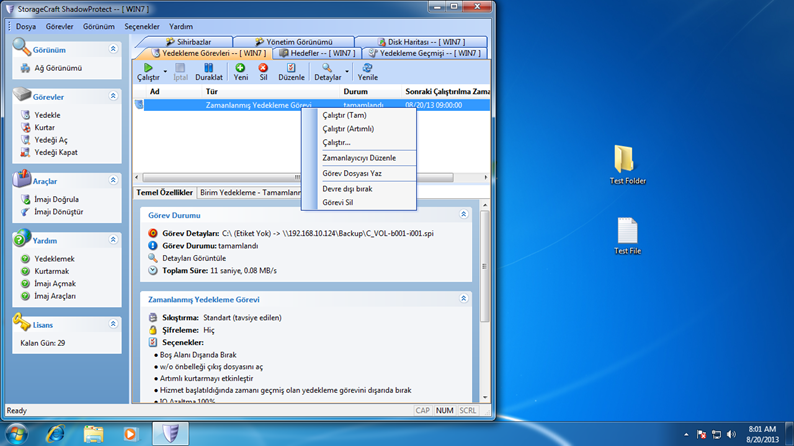Collapse the Yardım sidebar panel
Viewport: 794px width, 446px height.
113,239
